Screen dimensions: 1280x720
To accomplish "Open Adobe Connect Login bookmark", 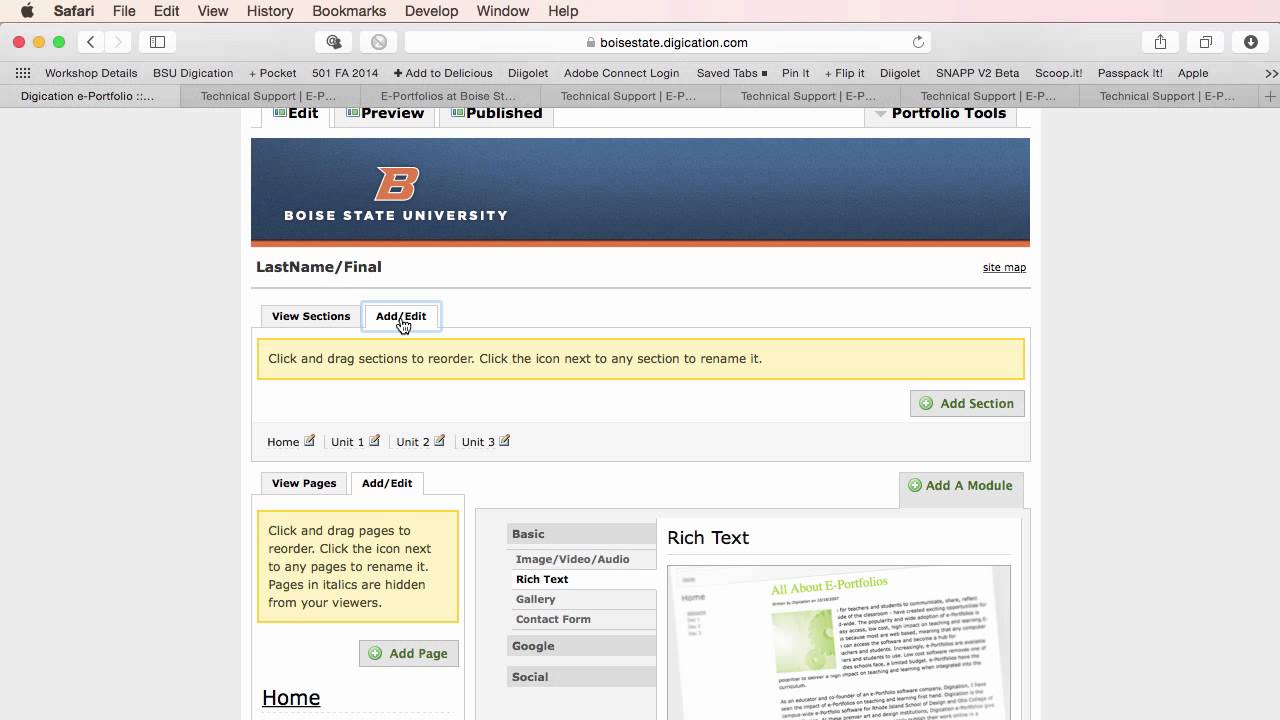I will (x=621, y=73).
